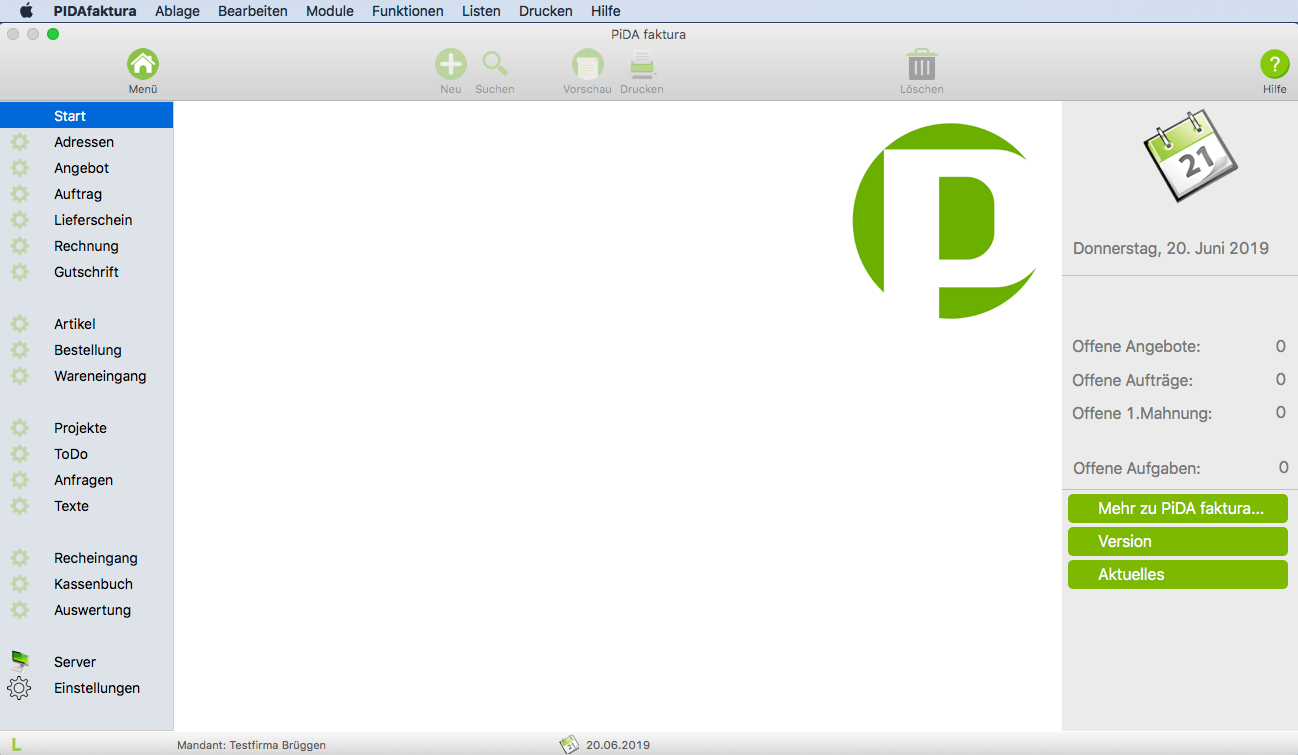Click the gear icon beside Projekte
1298x755 pixels.
point(19,428)
